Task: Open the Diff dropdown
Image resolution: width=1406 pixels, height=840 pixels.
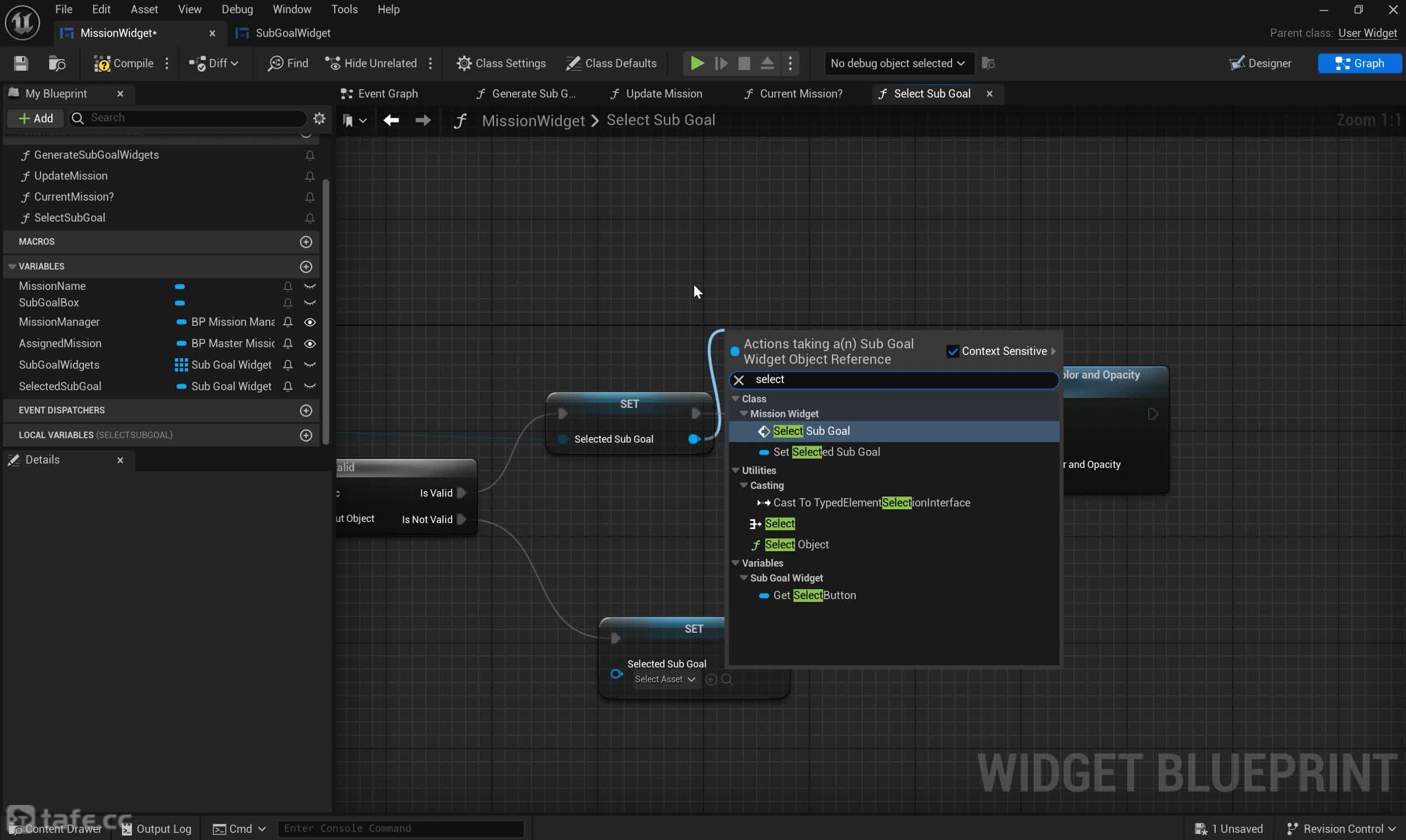Action: pyautogui.click(x=214, y=63)
